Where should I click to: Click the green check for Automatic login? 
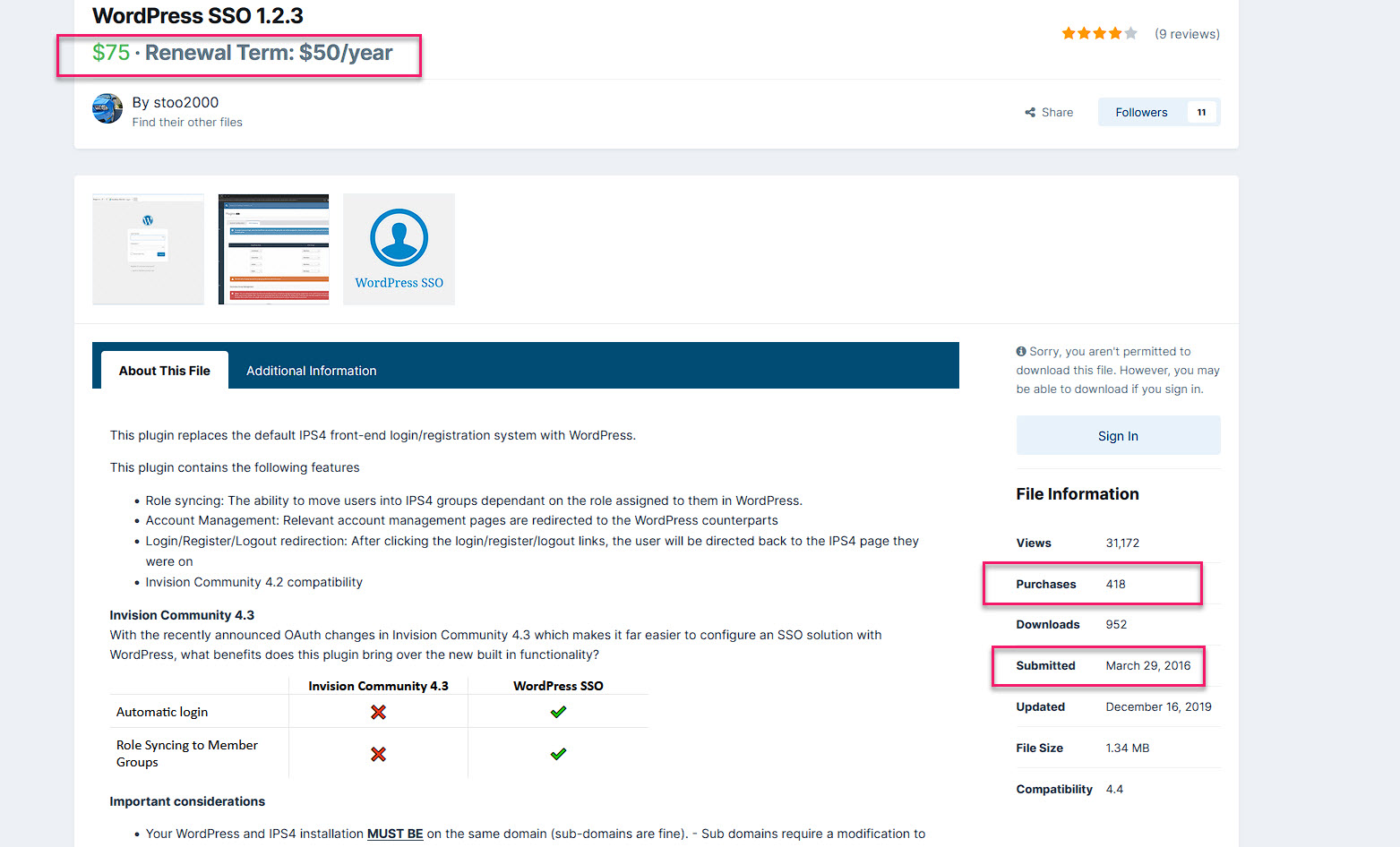(x=558, y=712)
